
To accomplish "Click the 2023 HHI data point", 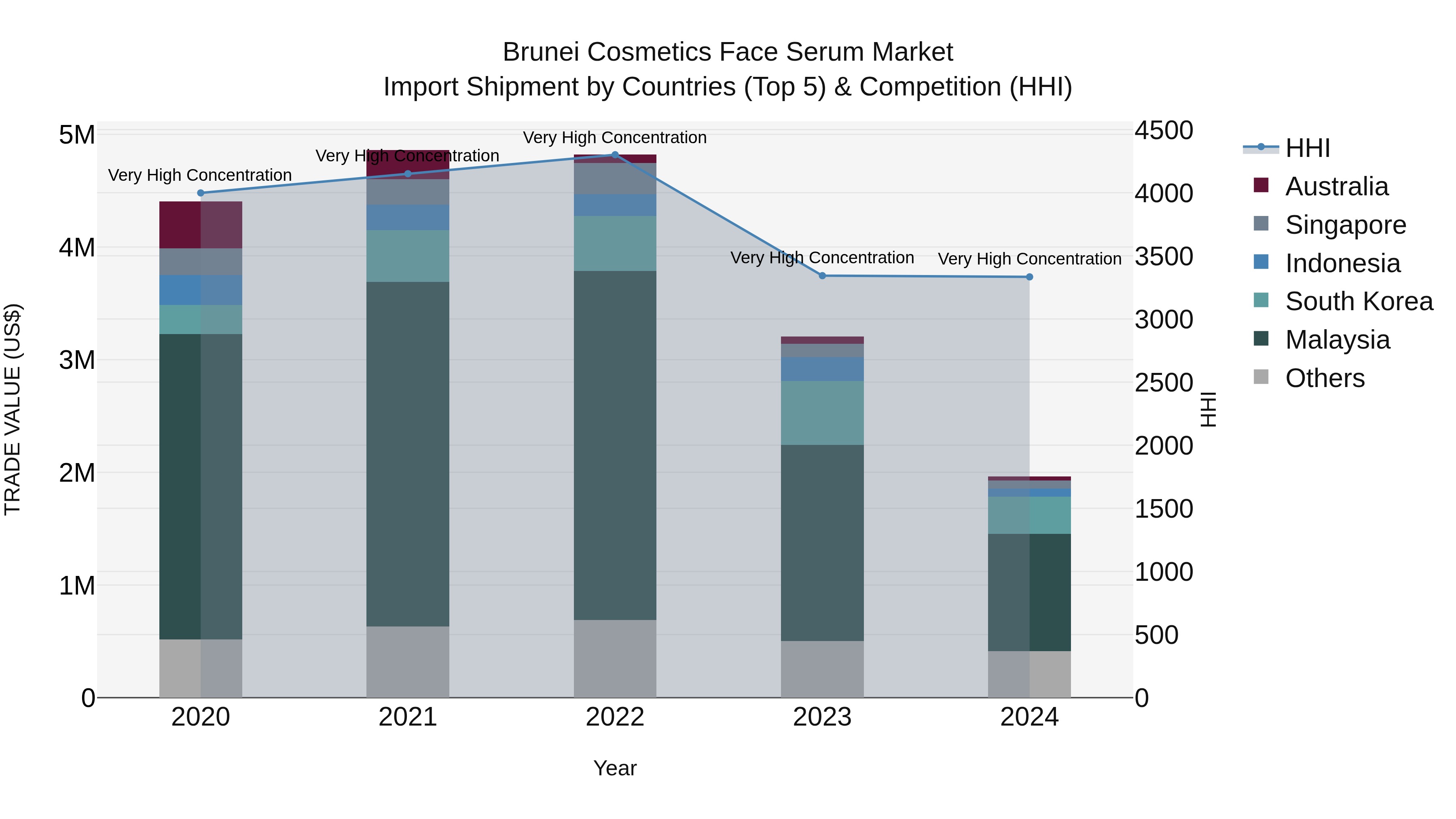I will 822,276.
